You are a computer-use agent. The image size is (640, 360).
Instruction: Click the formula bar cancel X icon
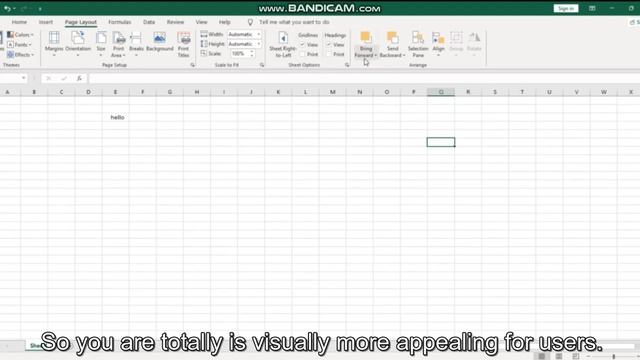pyautogui.click(x=49, y=78)
